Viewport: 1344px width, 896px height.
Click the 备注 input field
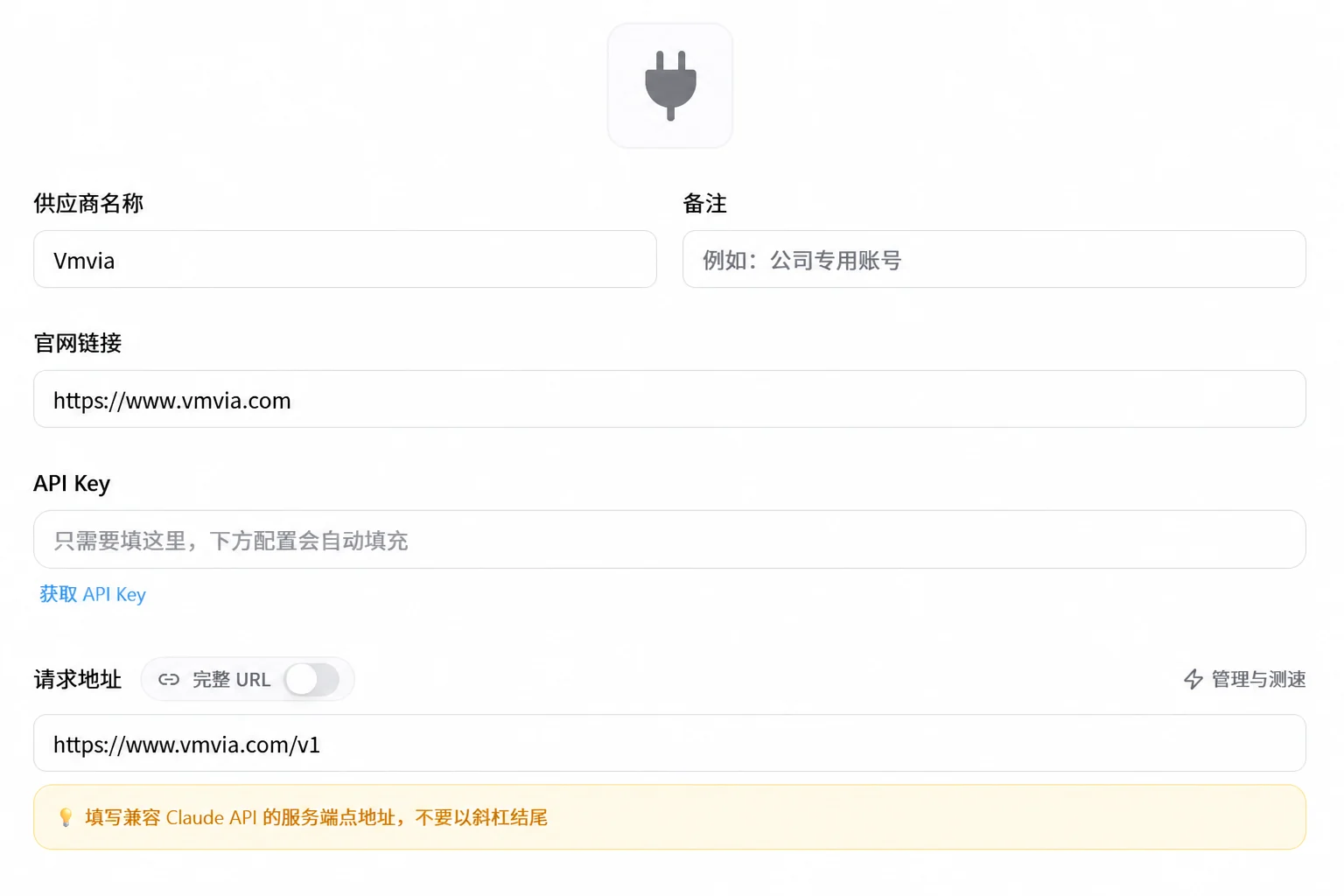(x=994, y=259)
